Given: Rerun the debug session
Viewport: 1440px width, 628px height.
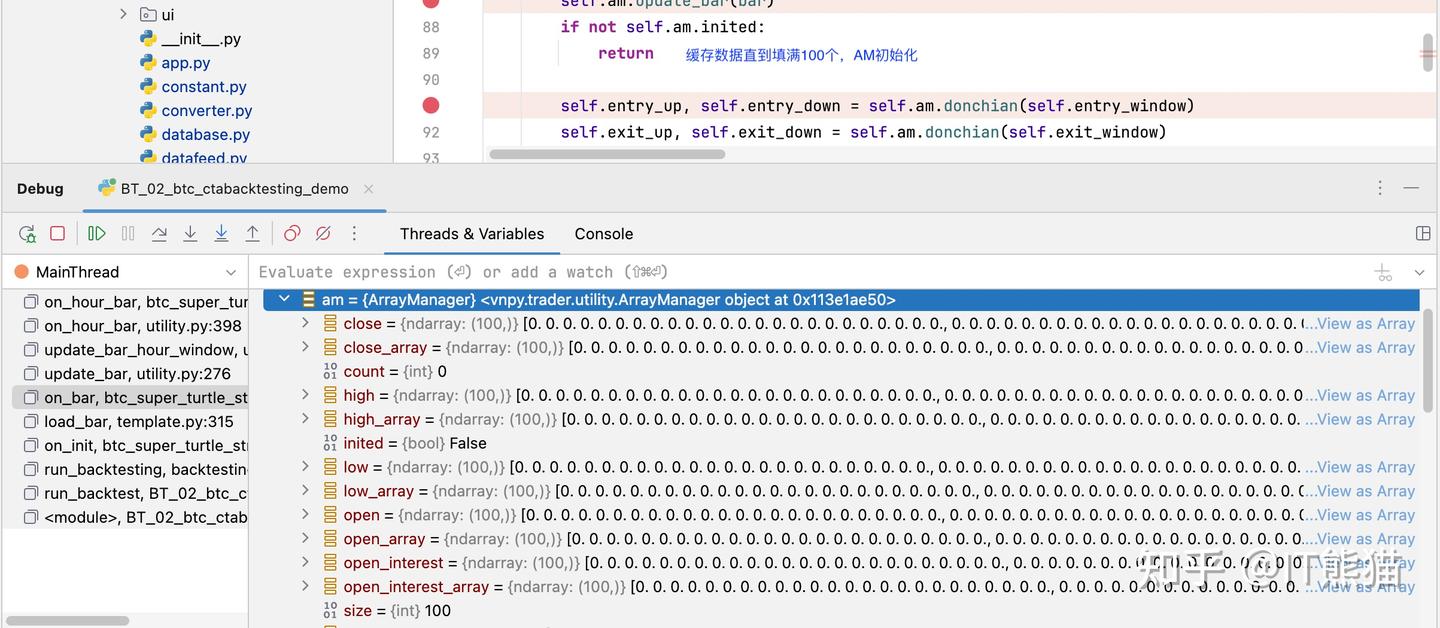Looking at the screenshot, I should pos(26,233).
